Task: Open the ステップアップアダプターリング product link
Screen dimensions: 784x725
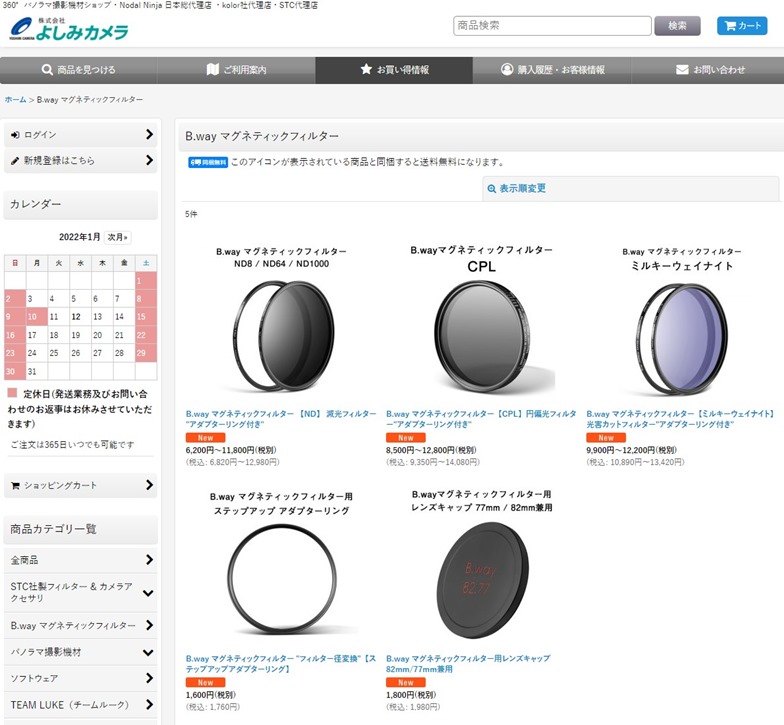Action: tap(280, 664)
